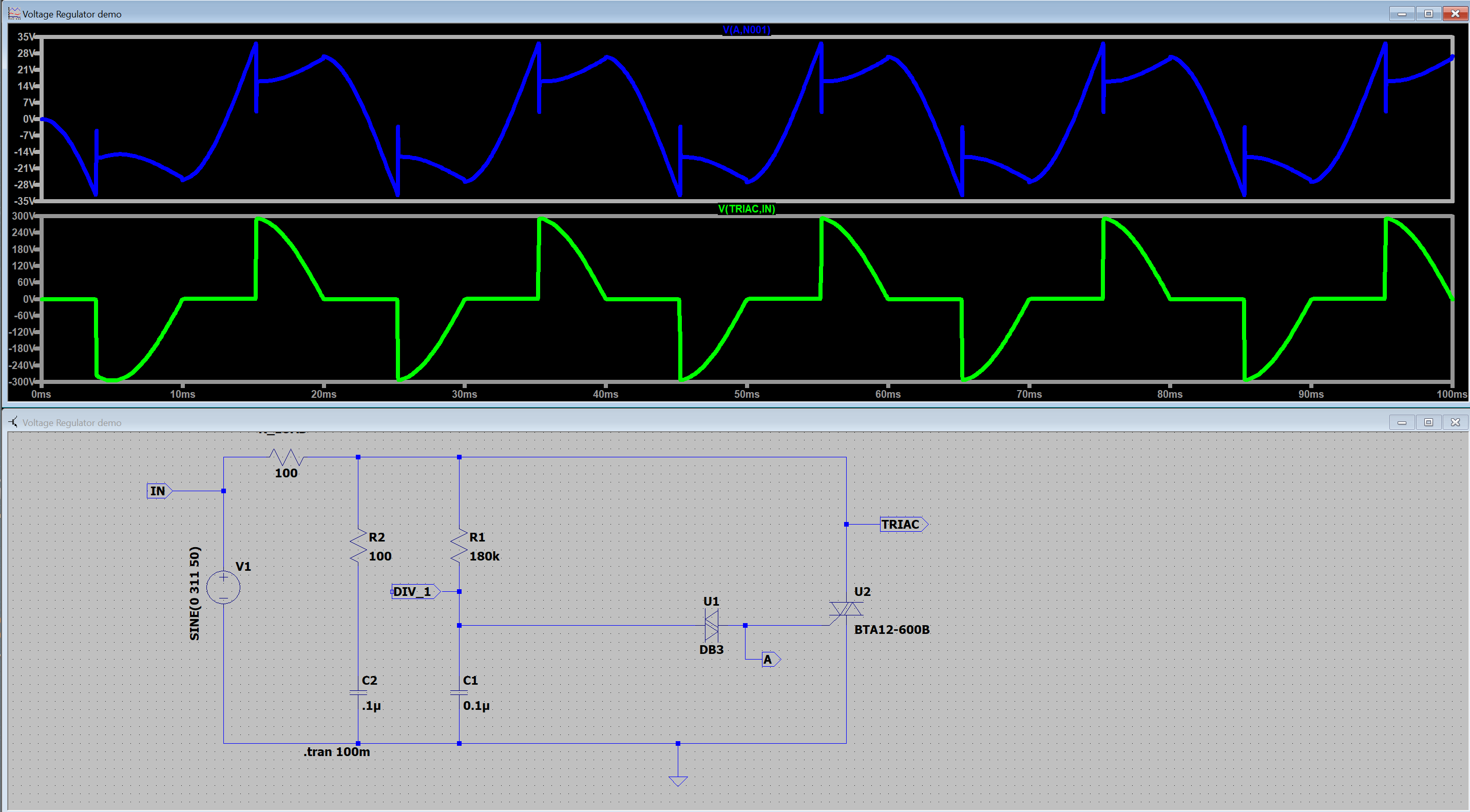The width and height of the screenshot is (1470, 812).
Task: Click the V(A,N001) trace label
Action: [x=747, y=30]
